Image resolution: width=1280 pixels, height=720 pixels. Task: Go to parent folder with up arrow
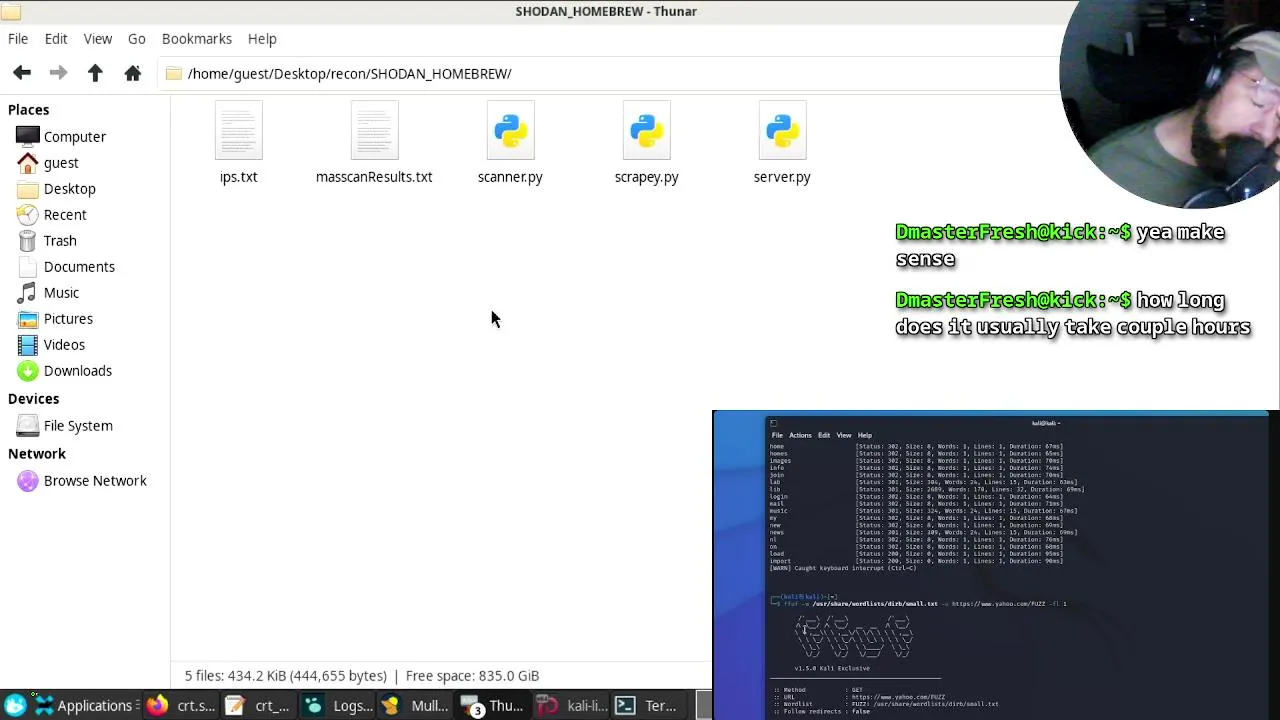[x=95, y=73]
